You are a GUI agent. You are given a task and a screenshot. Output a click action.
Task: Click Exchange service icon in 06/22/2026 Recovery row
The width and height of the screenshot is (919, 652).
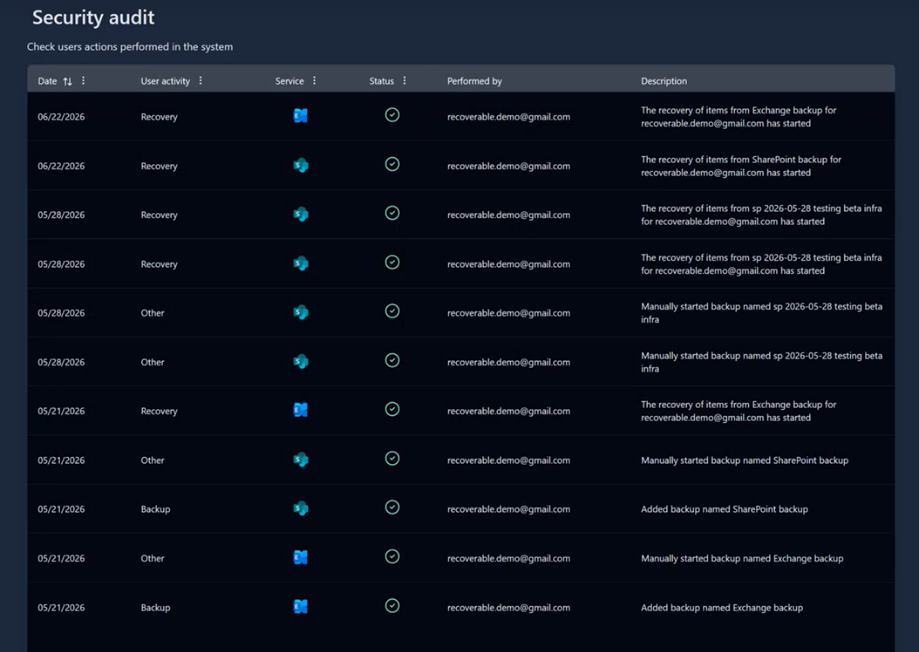tap(301, 116)
